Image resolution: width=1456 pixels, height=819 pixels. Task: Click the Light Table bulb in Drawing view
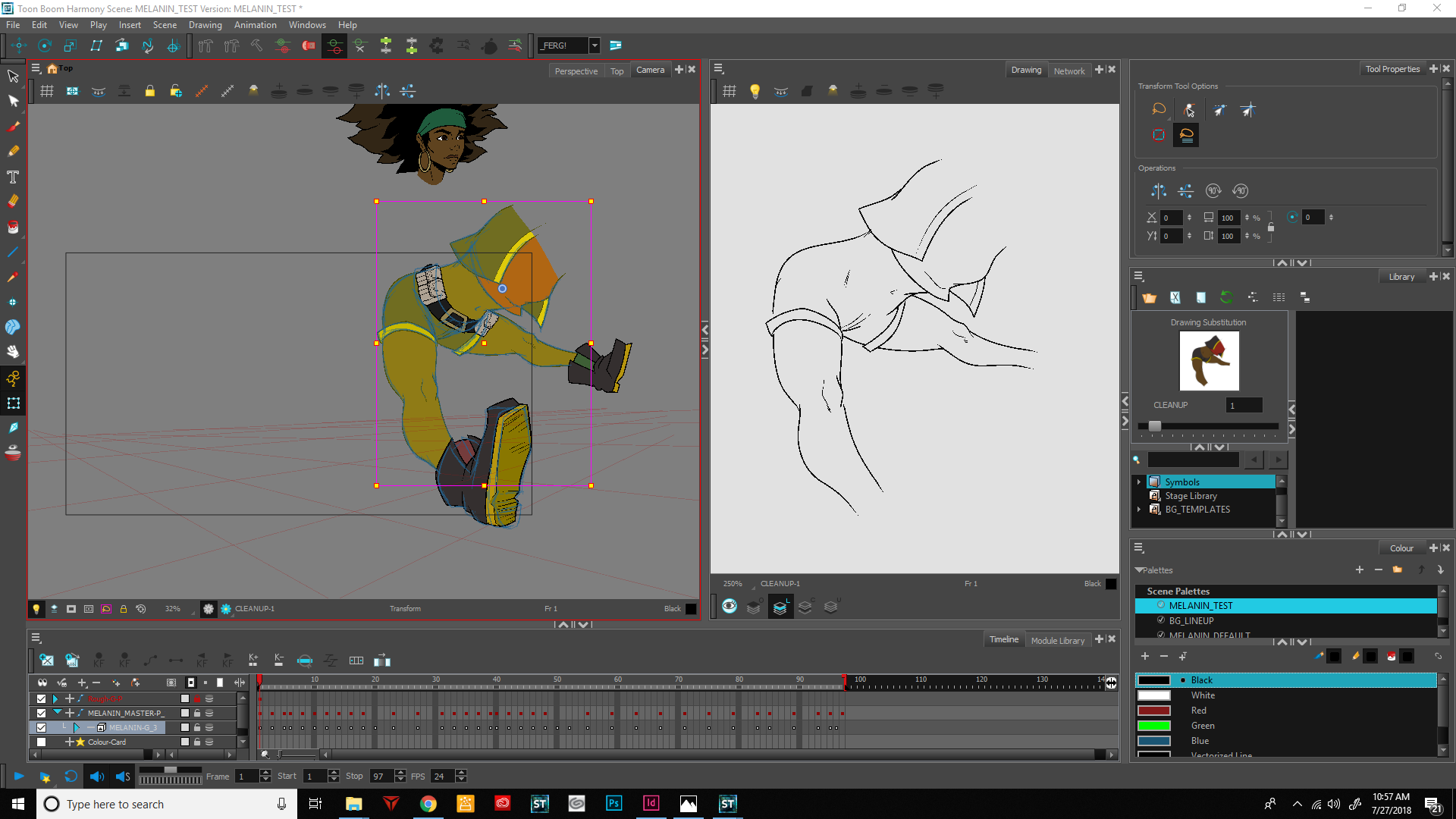point(755,91)
